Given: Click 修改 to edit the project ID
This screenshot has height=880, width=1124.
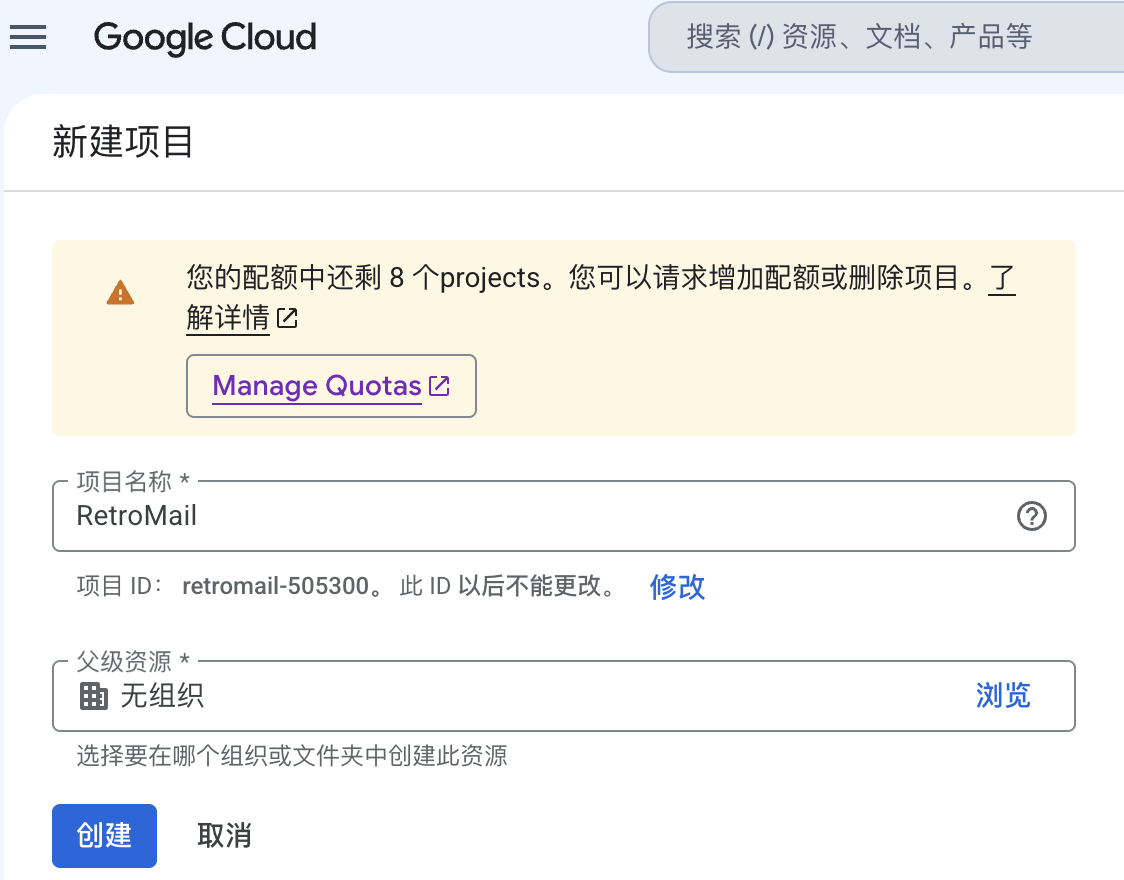Looking at the screenshot, I should tap(677, 587).
